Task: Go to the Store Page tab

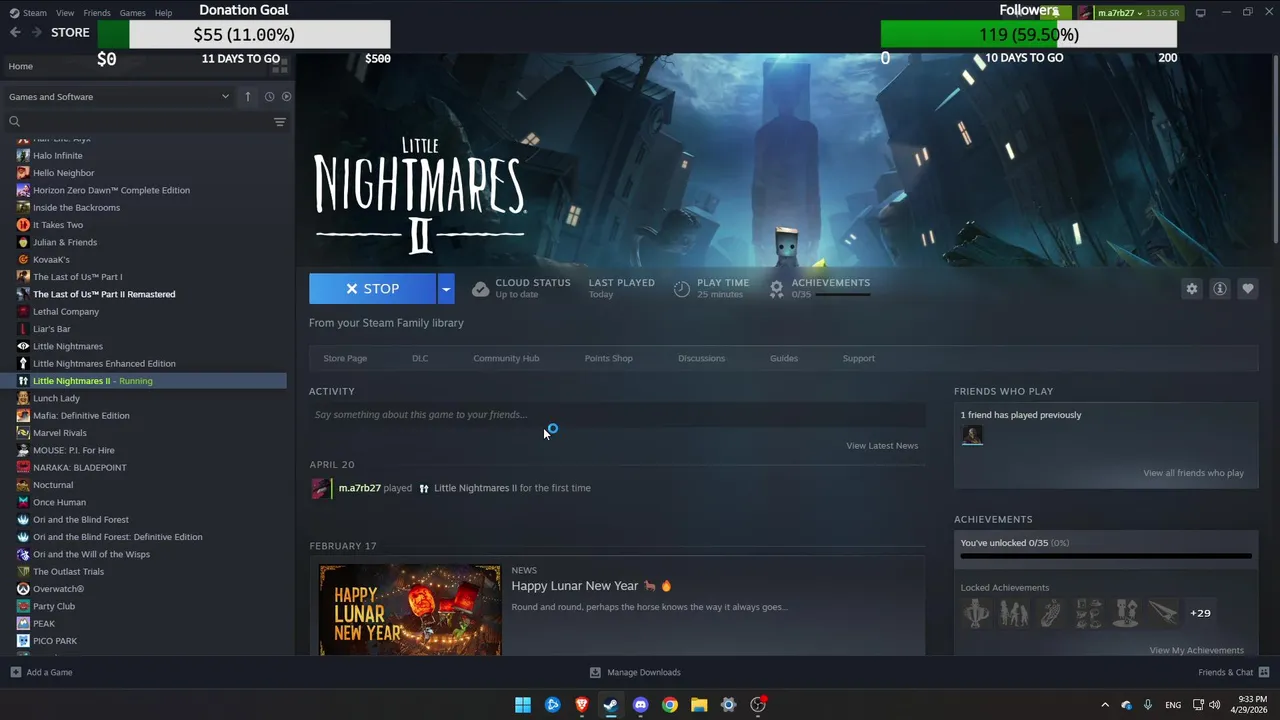Action: click(345, 358)
